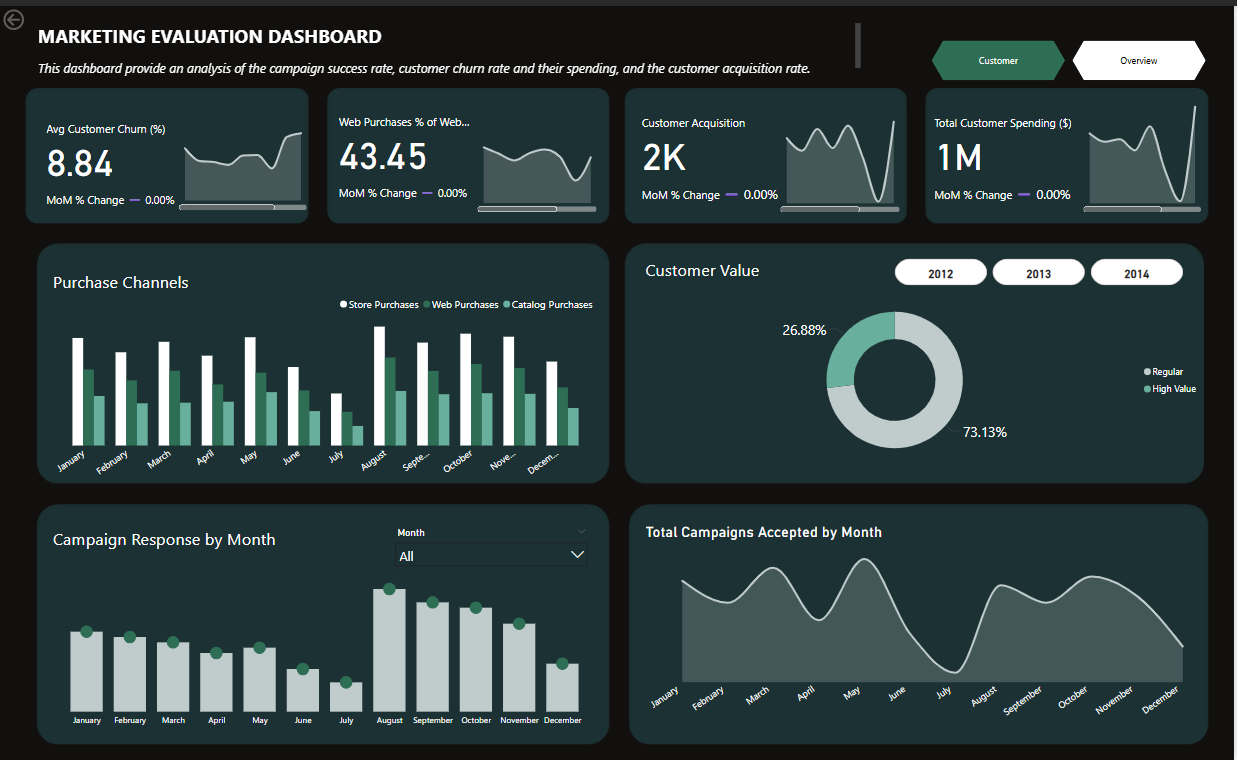Select the Customer page tab
The image size is (1237, 760).
tap(998, 60)
